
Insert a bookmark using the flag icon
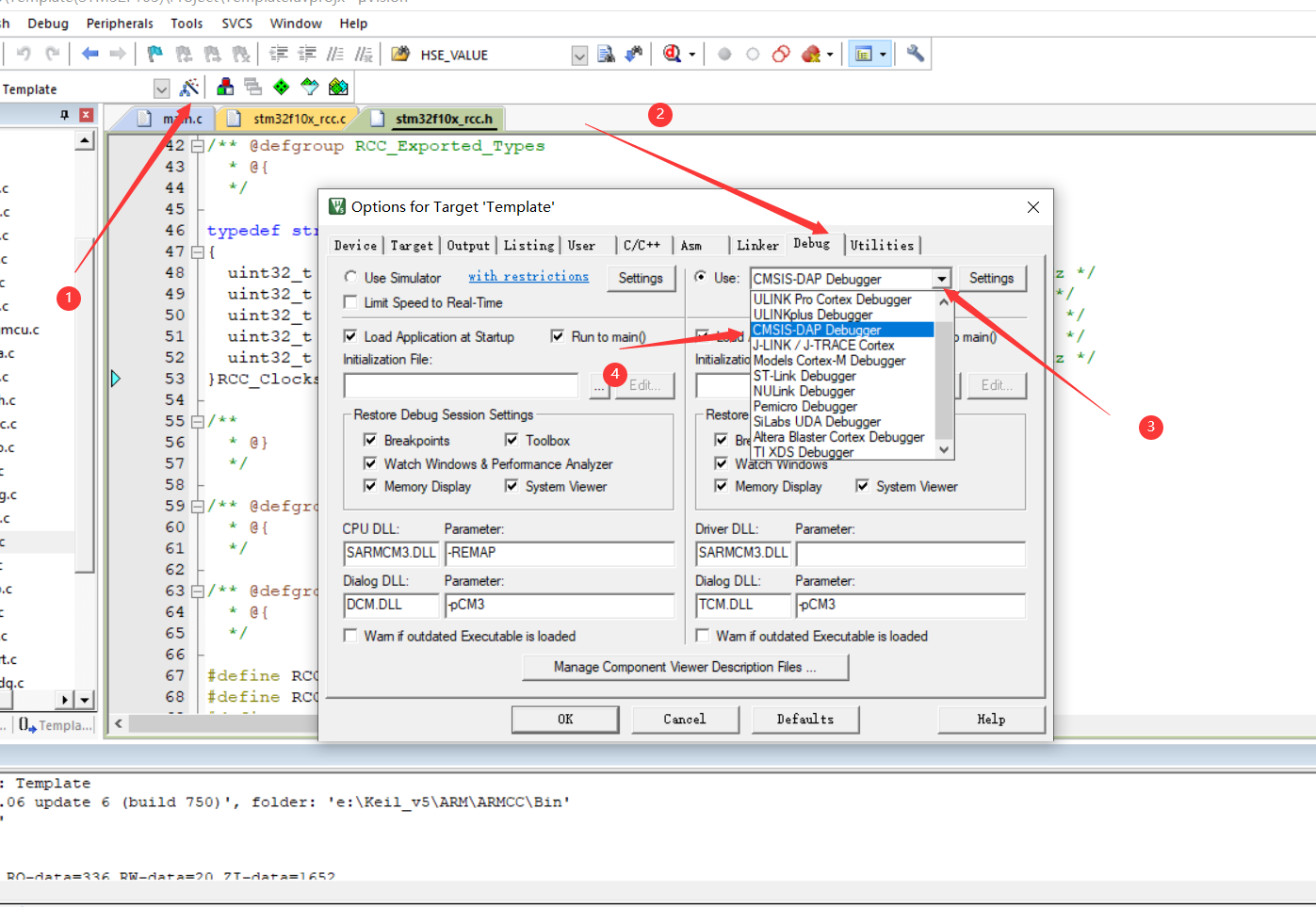155,54
